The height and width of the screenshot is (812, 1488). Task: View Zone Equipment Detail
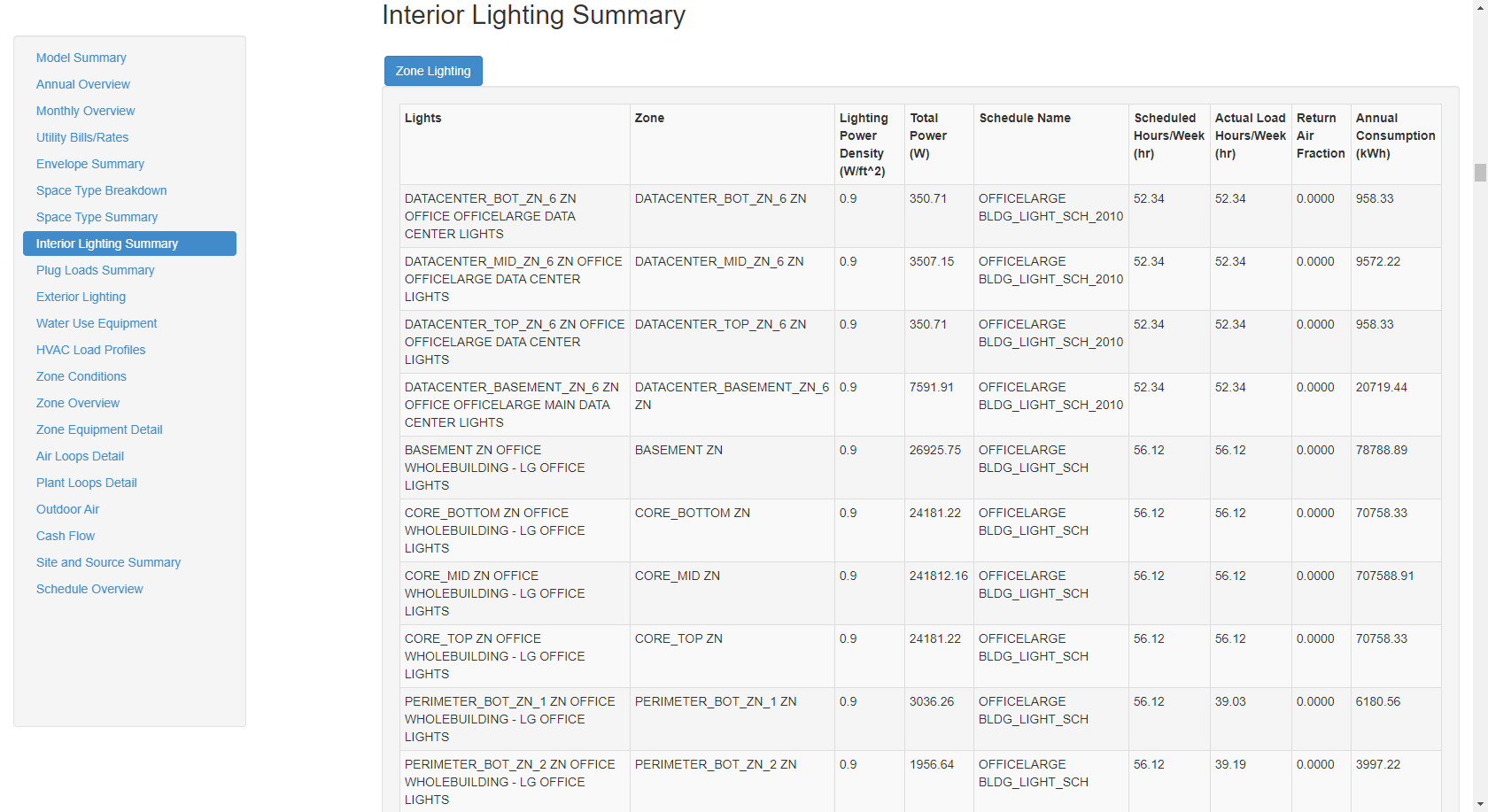point(99,429)
